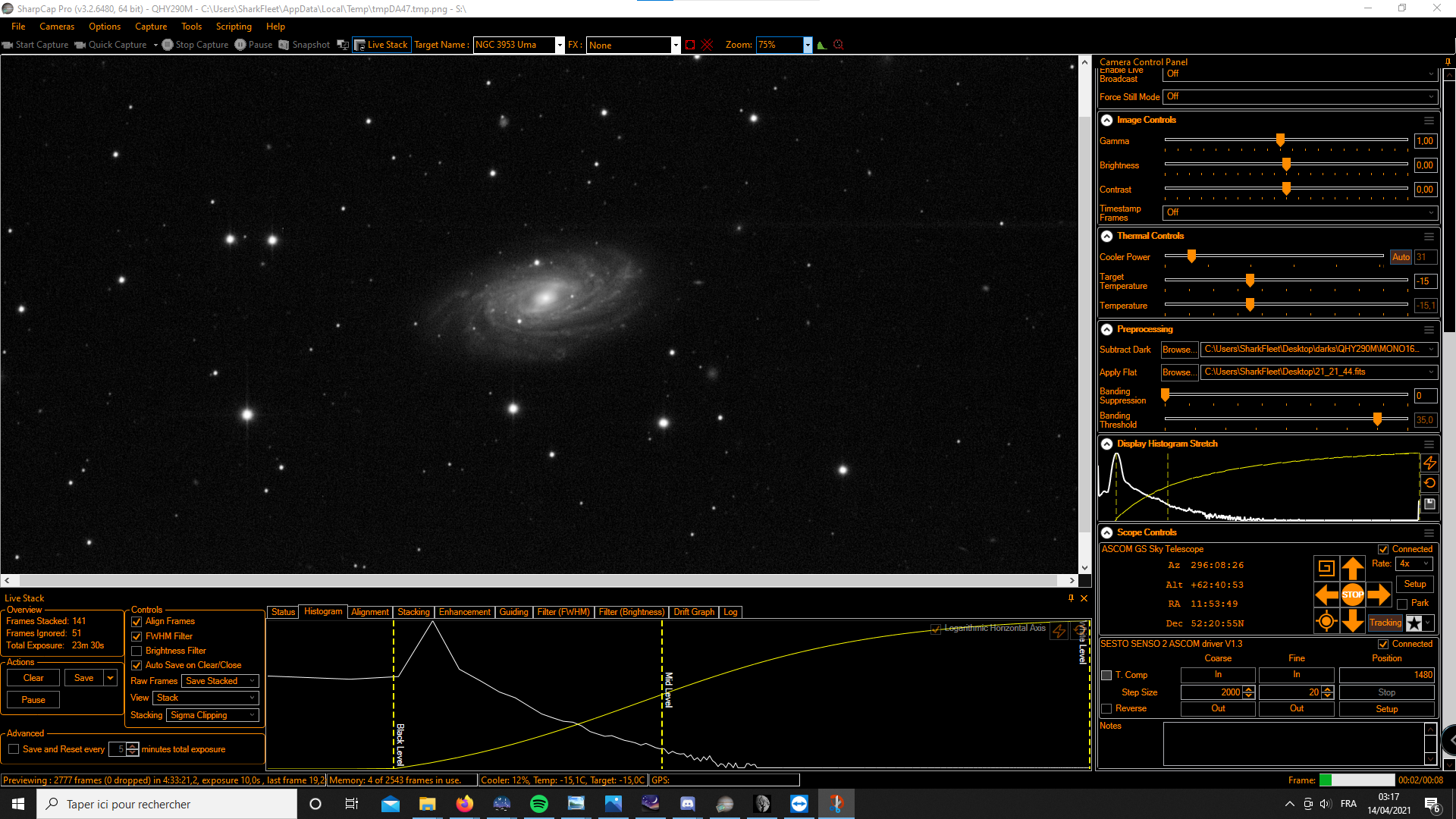This screenshot has width=1456, height=819.
Task: Toggle the Live Stack toolbar button
Action: pos(381,45)
